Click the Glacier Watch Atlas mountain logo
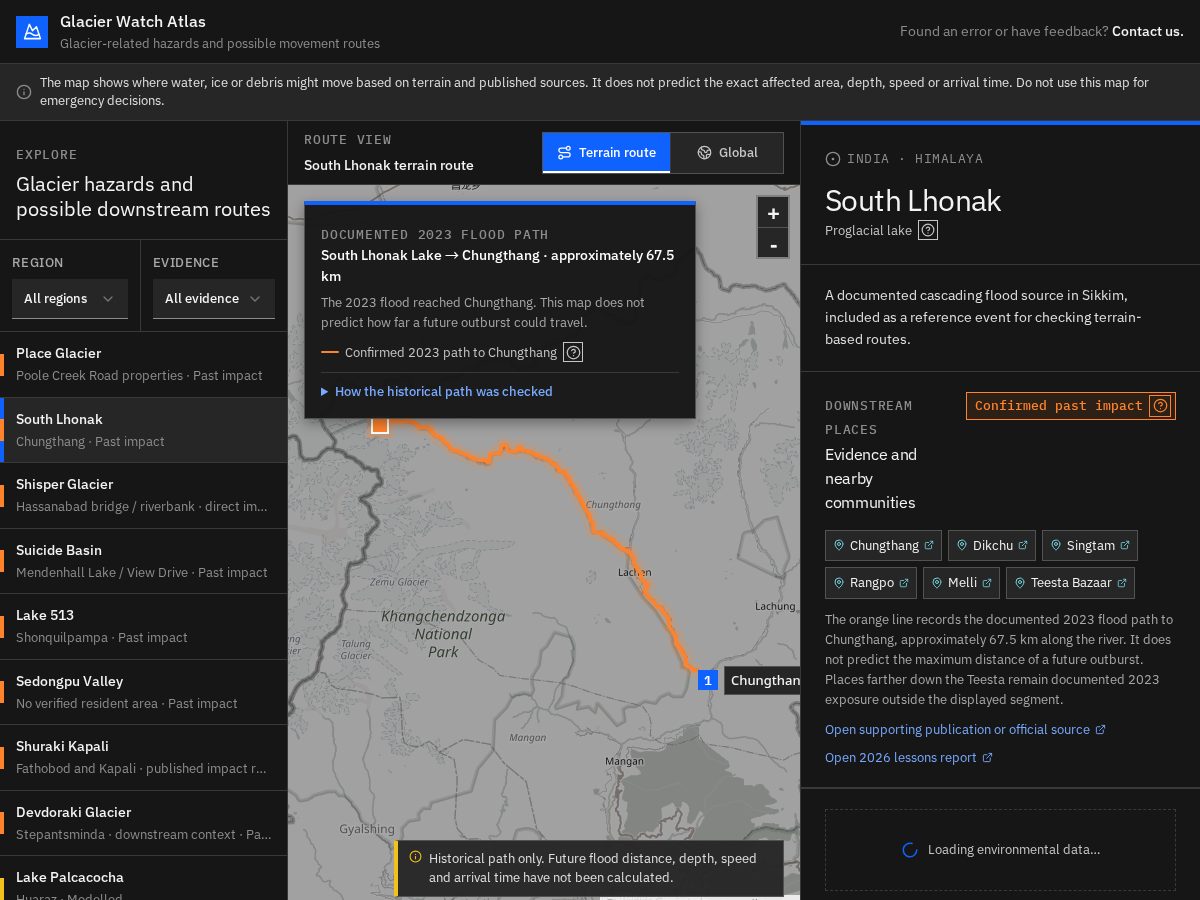Image resolution: width=1200 pixels, height=900 pixels. (x=32, y=32)
